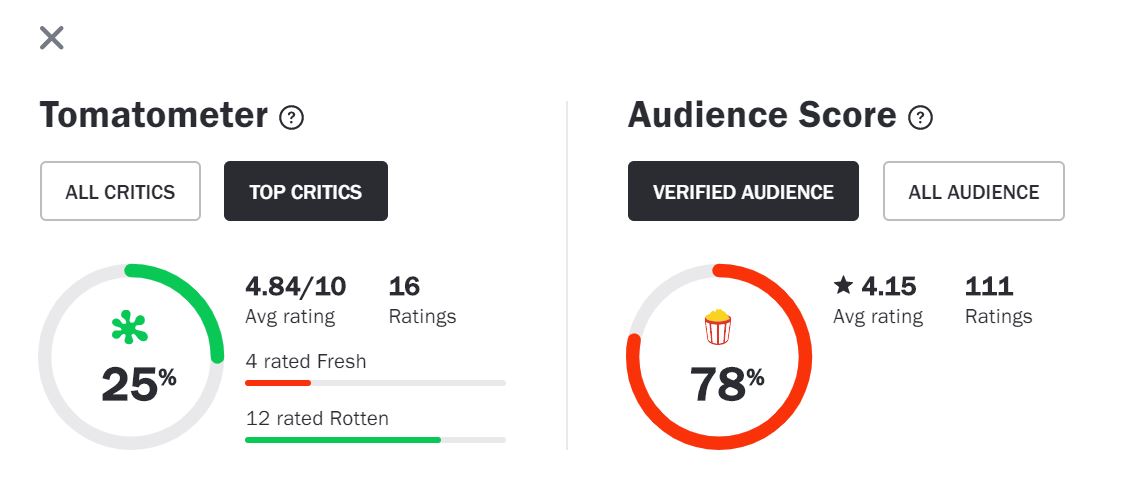Viewport: 1124px width, 483px height.
Task: Click the spilled popcorn bucket icon
Action: (x=718, y=327)
